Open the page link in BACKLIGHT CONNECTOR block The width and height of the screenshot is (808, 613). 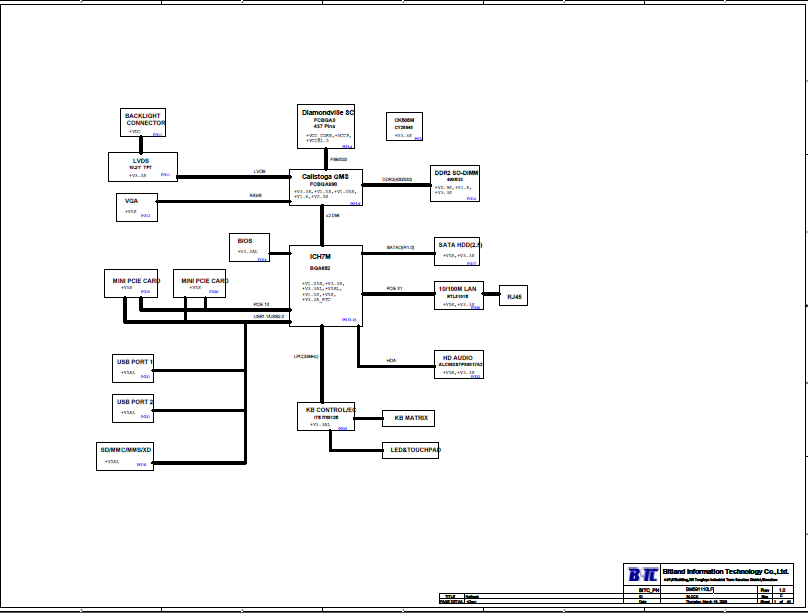pos(158,134)
